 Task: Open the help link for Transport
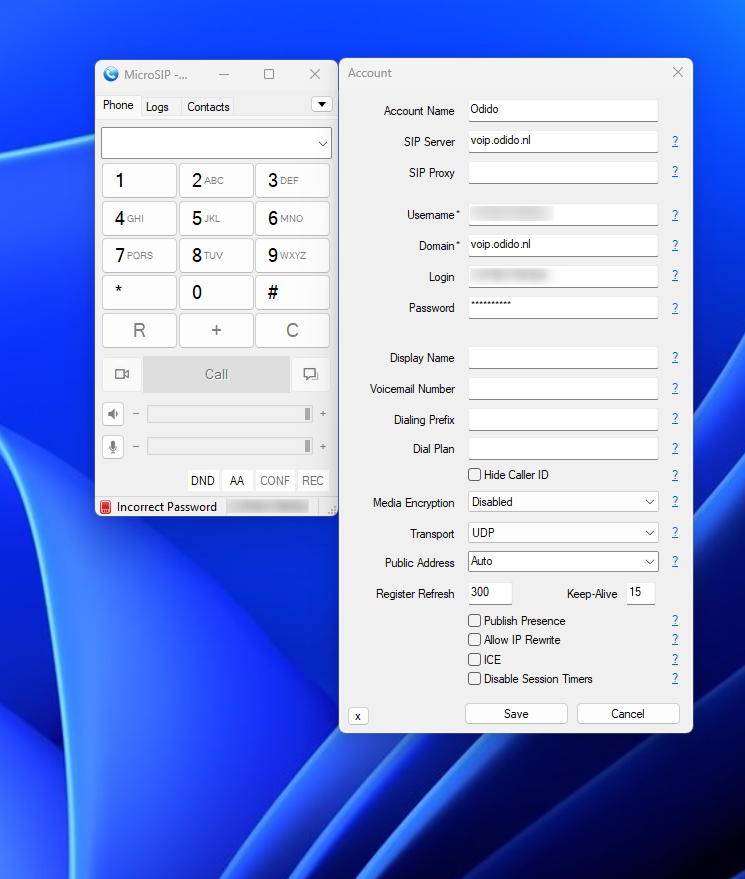(x=675, y=532)
